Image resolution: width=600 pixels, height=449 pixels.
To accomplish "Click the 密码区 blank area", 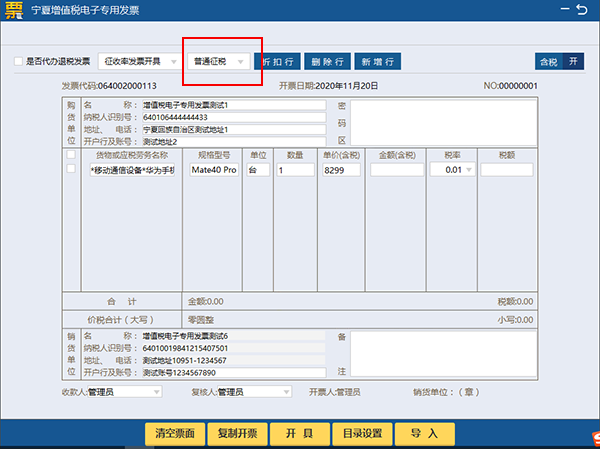I will tap(444, 122).
